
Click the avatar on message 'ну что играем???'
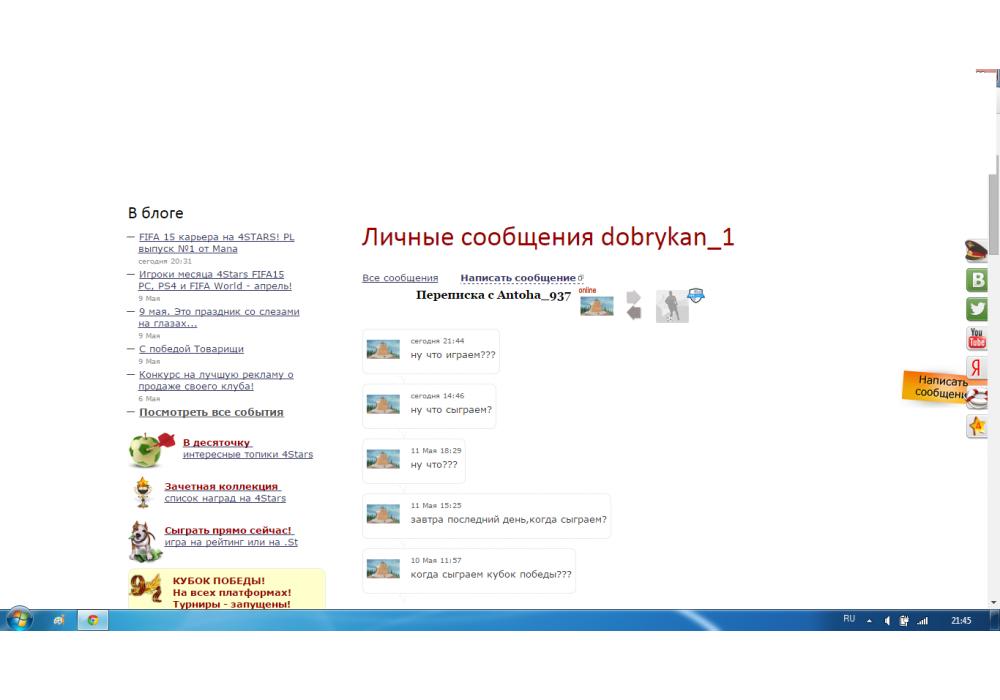pyautogui.click(x=383, y=349)
